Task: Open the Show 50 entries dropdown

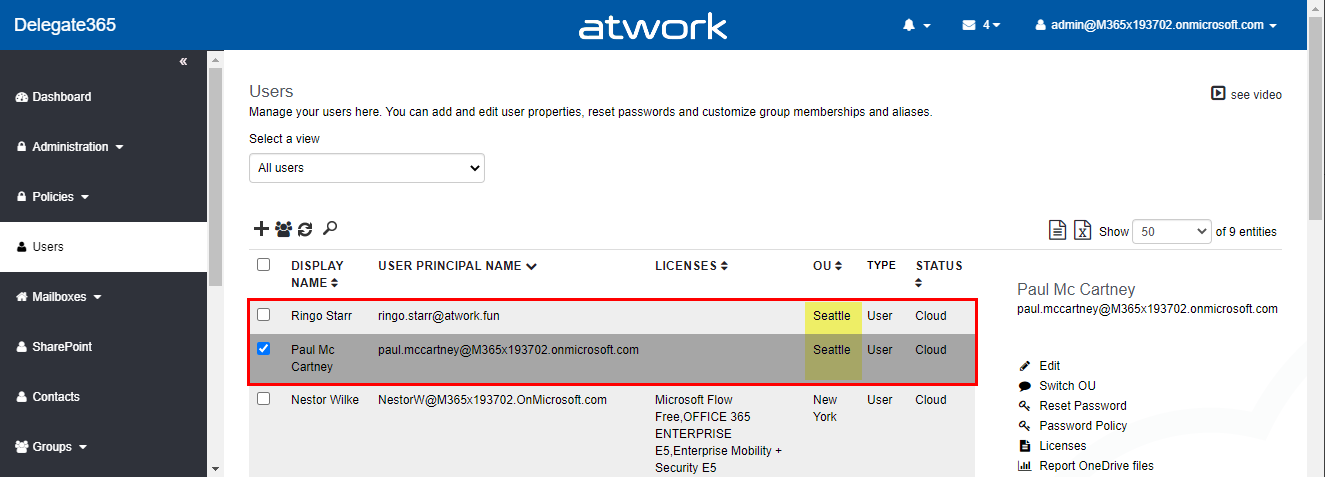Action: click(1172, 231)
